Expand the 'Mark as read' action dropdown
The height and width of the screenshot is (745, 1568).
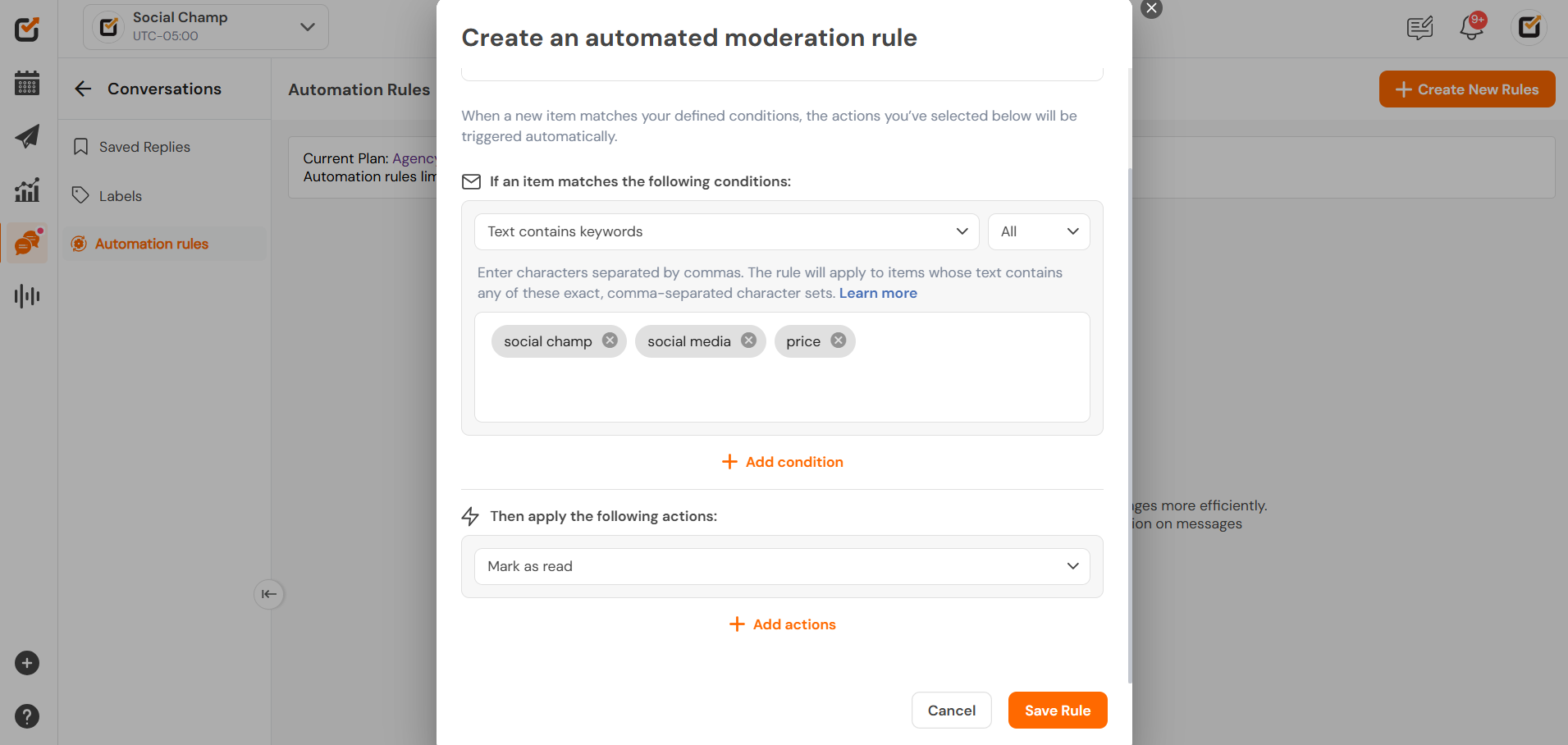coord(782,566)
